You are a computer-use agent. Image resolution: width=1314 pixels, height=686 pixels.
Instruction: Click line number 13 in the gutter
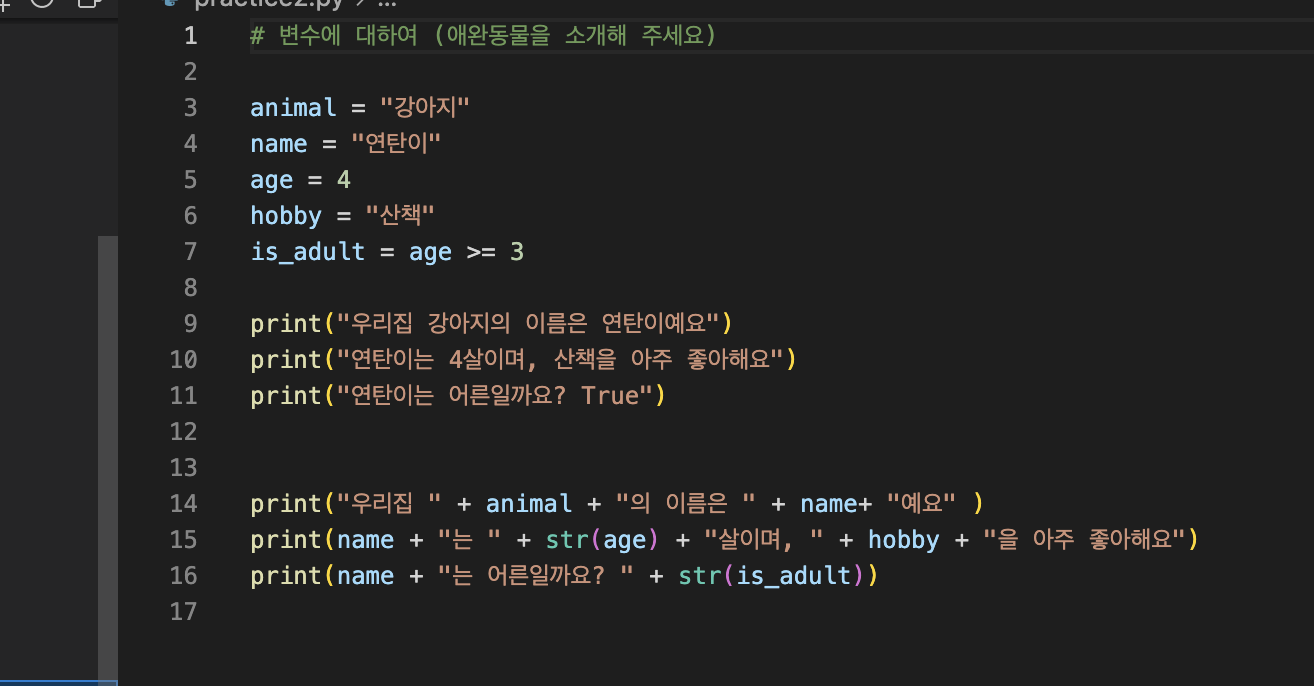pos(184,468)
